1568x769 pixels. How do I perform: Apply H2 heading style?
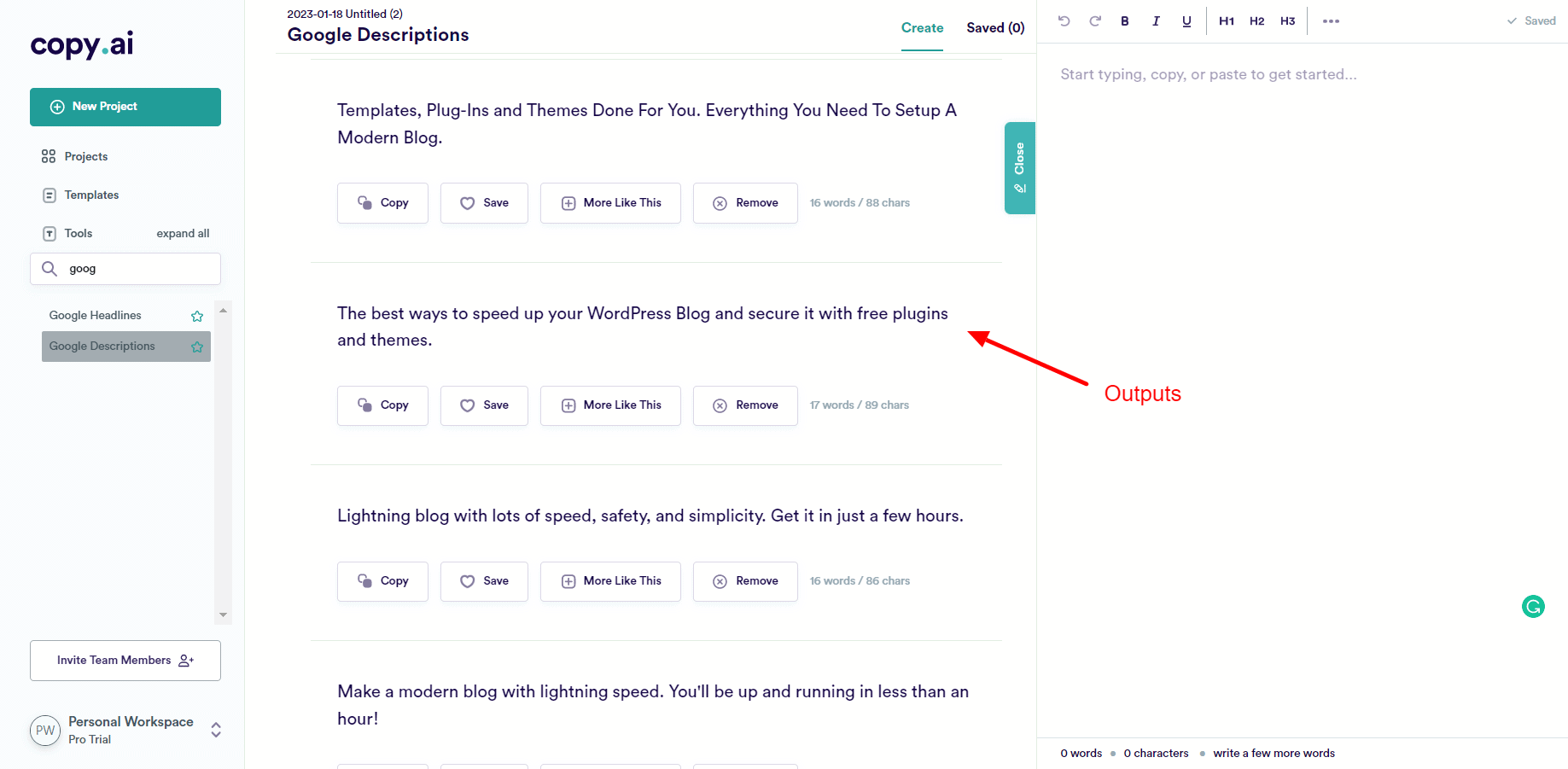click(1256, 21)
